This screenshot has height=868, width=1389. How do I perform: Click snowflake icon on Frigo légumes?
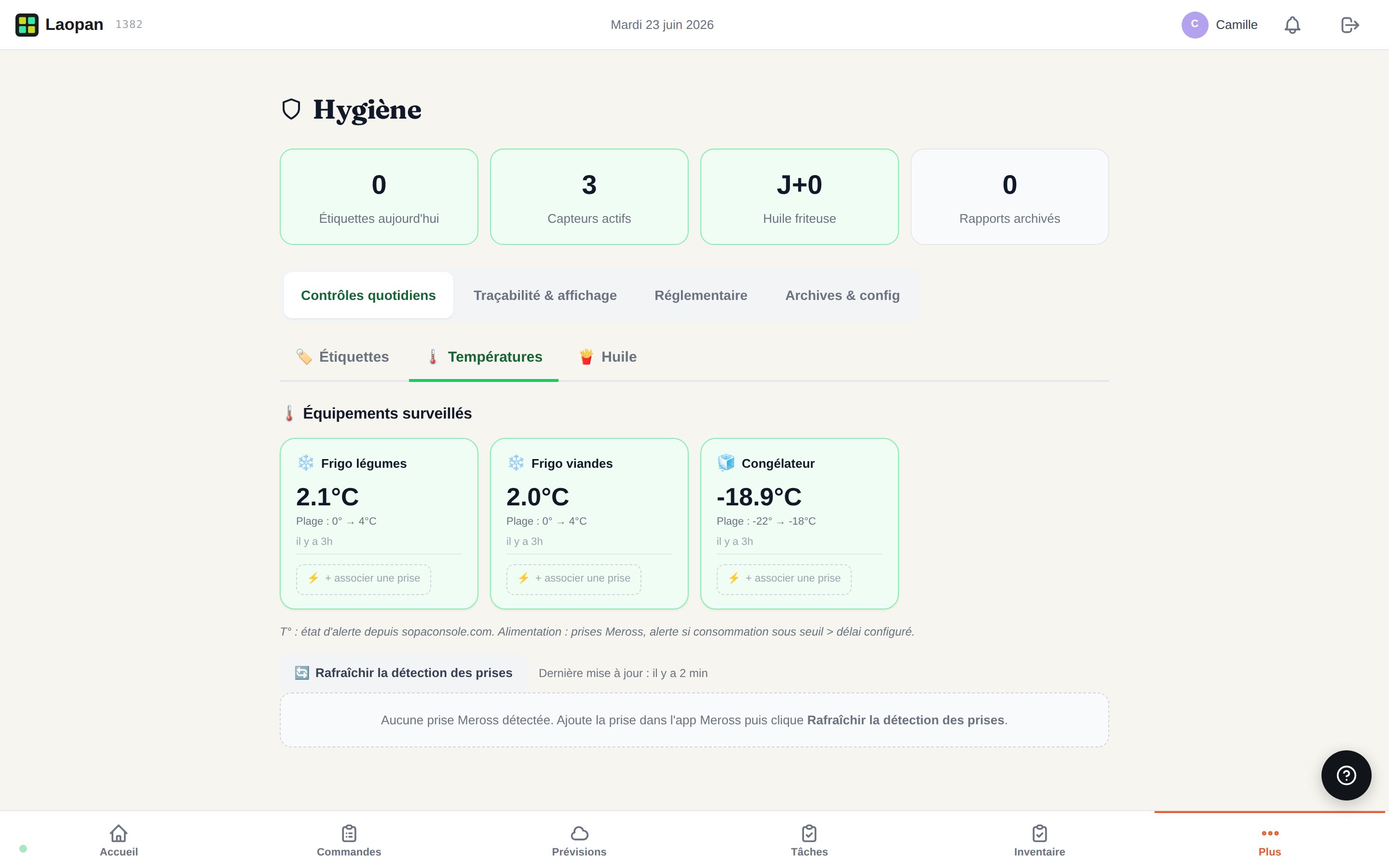click(305, 463)
